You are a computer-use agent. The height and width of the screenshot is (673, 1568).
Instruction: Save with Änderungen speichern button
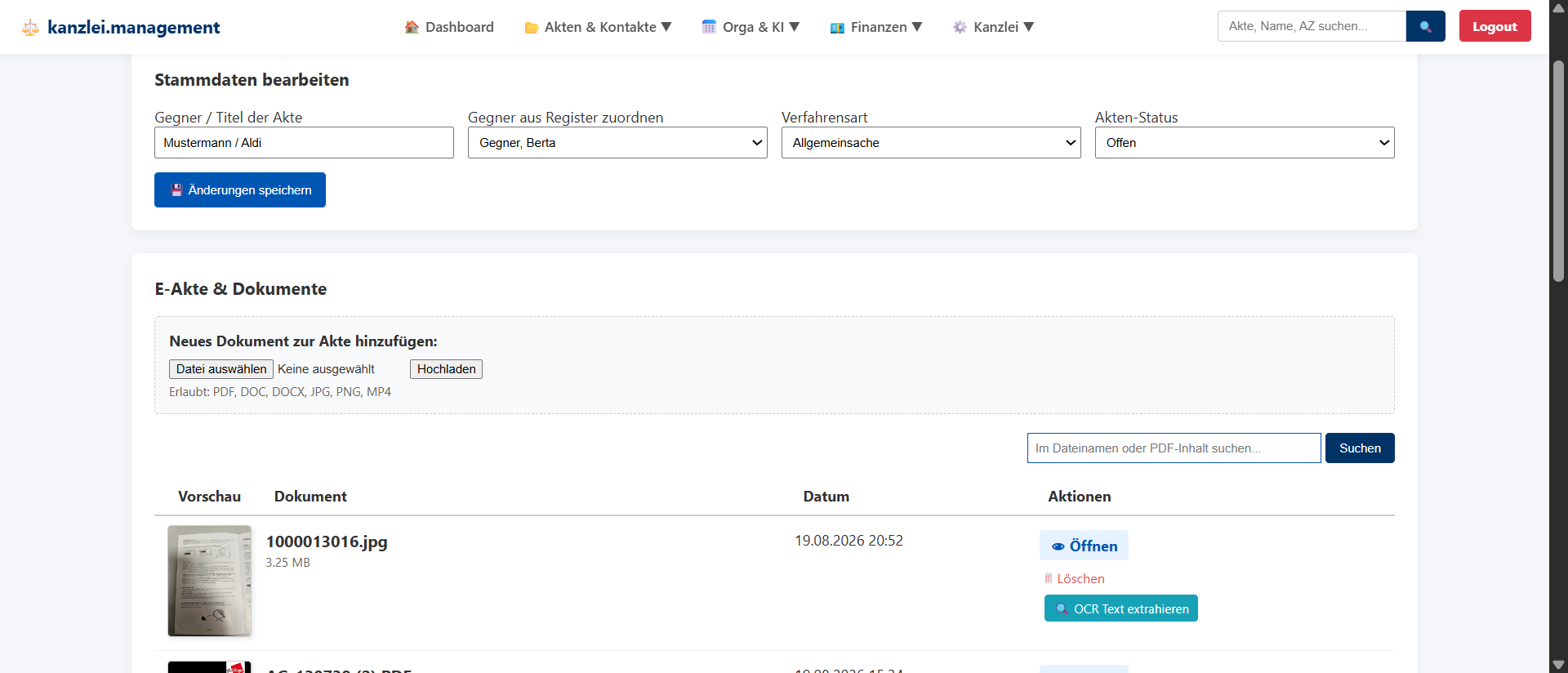click(240, 190)
